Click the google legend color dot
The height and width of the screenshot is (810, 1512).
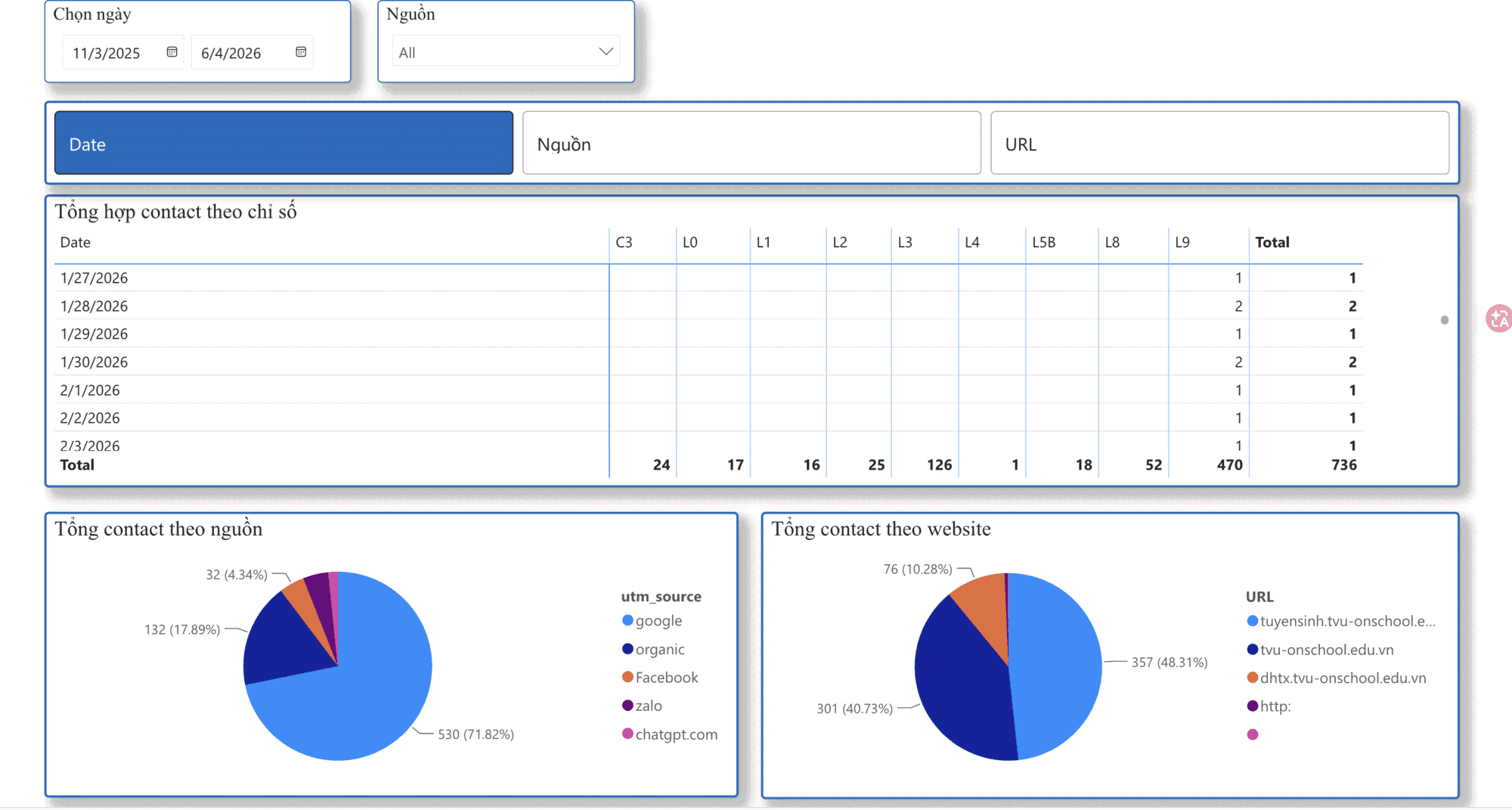coord(627,621)
